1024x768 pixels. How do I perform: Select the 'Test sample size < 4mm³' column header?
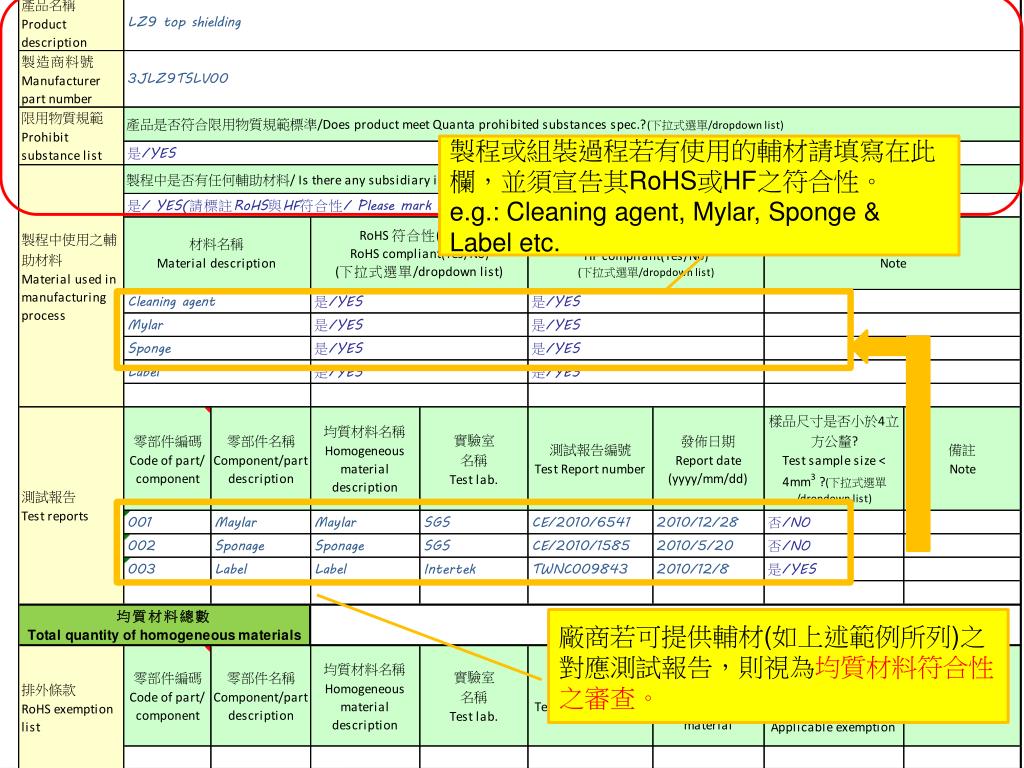(x=834, y=459)
